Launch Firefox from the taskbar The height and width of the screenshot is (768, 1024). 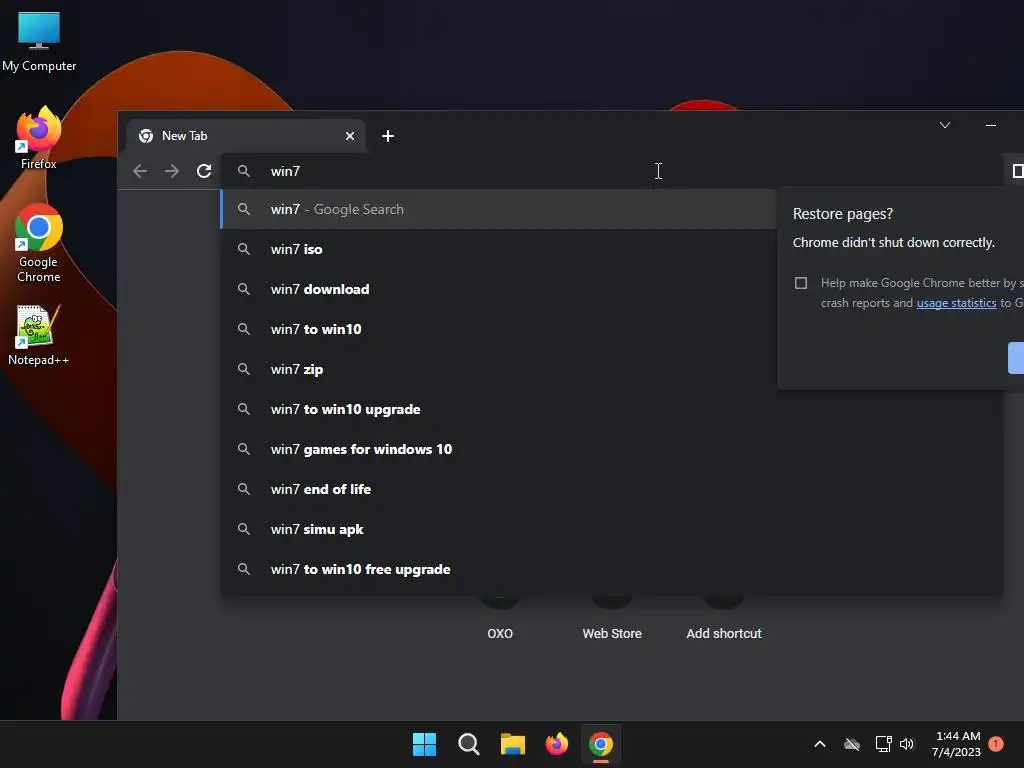[556, 744]
